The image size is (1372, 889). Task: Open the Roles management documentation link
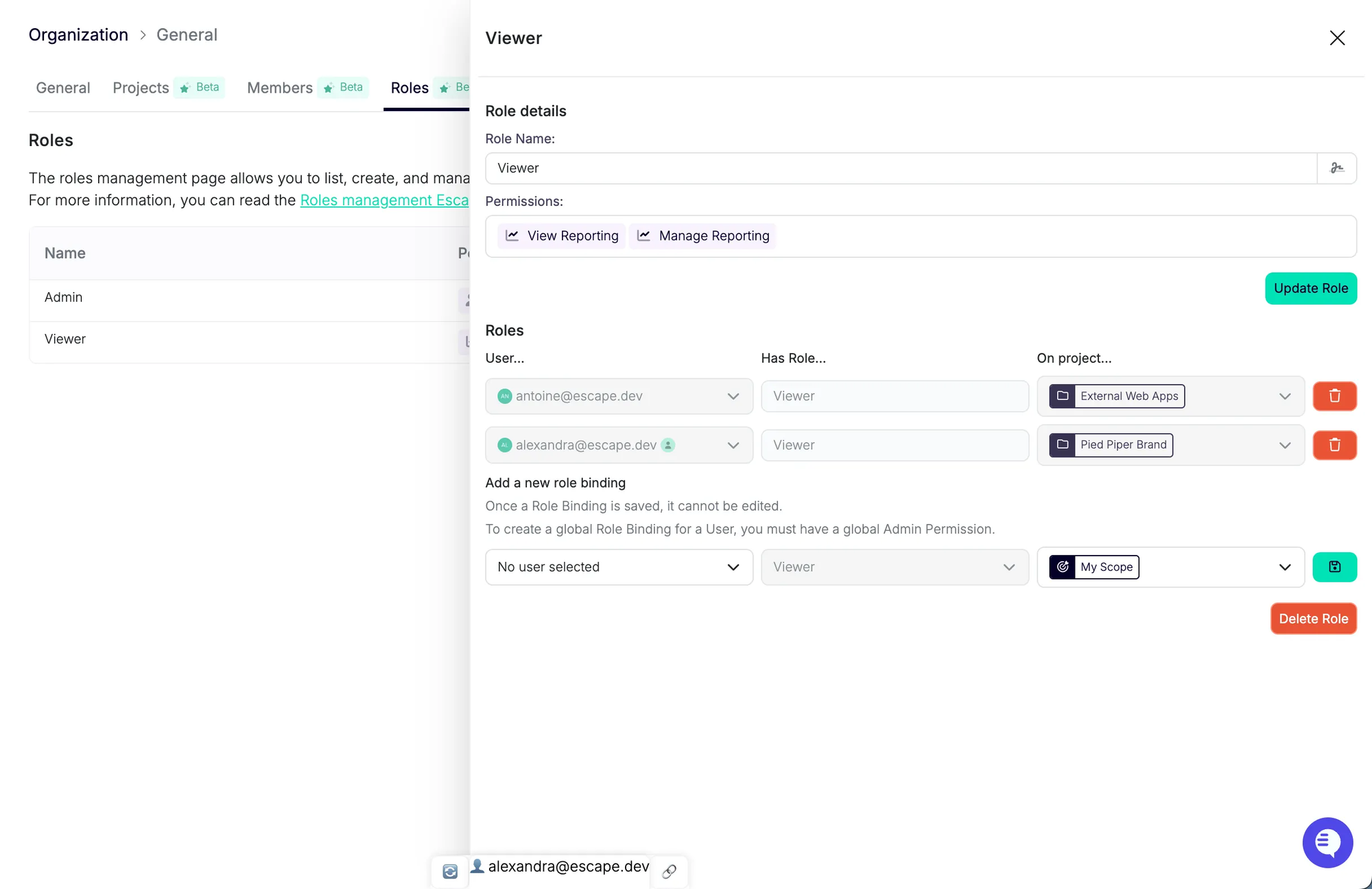384,200
